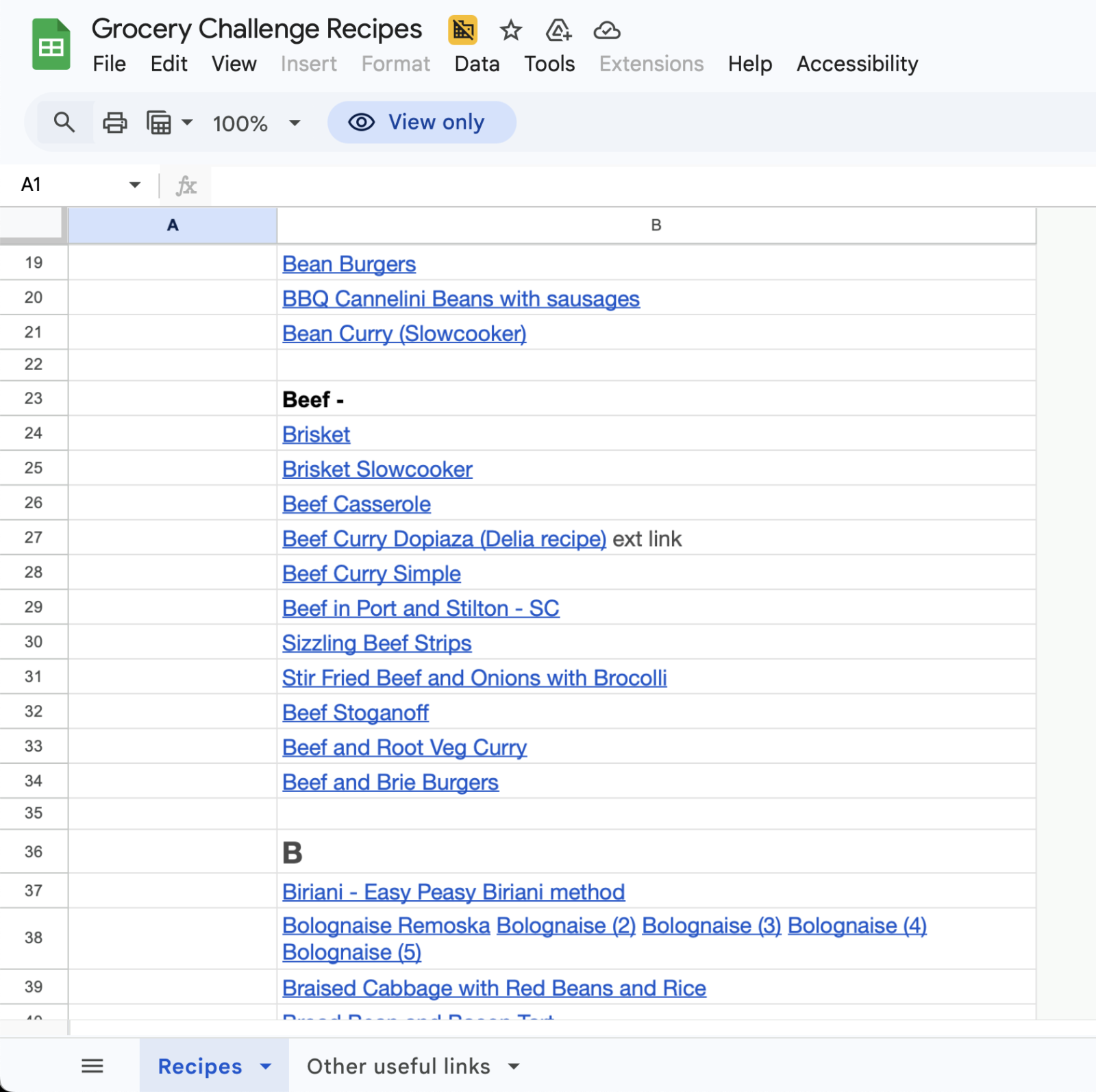The image size is (1096, 1092).
Task: Move spreadsheet using the move-to-folder icon
Action: pyautogui.click(x=557, y=30)
